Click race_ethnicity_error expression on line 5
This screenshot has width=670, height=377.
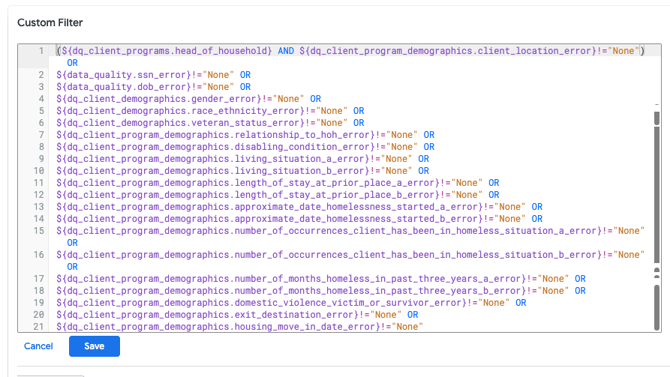pos(202,111)
